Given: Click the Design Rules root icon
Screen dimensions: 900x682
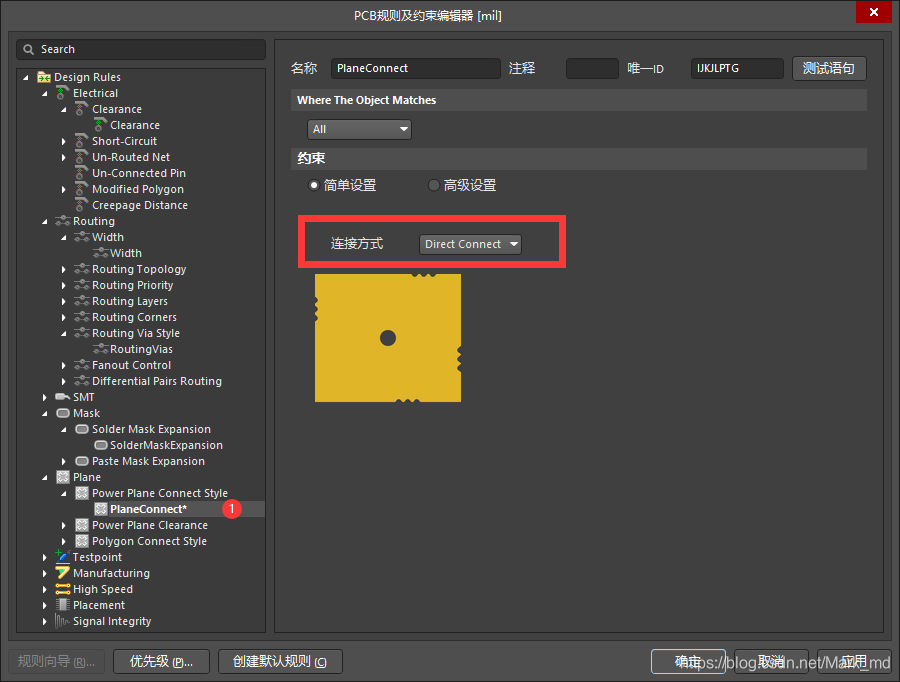Looking at the screenshot, I should (44, 77).
